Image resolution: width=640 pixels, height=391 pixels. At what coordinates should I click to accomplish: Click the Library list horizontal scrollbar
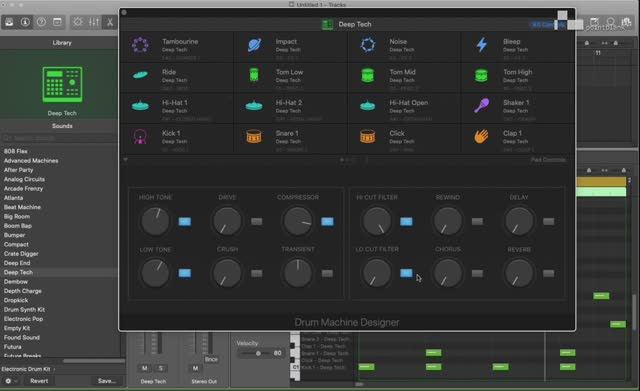[x=93, y=361]
